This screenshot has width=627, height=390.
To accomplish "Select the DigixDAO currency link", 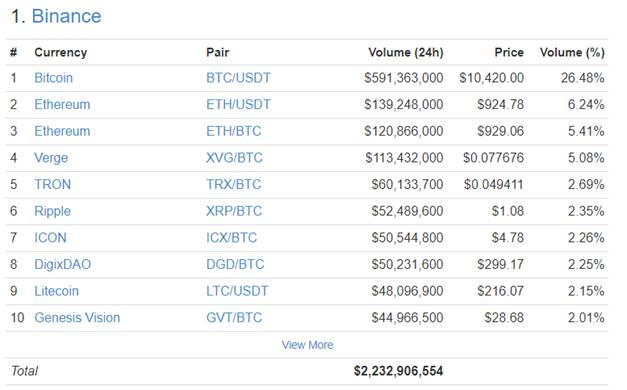I will pyautogui.click(x=63, y=264).
